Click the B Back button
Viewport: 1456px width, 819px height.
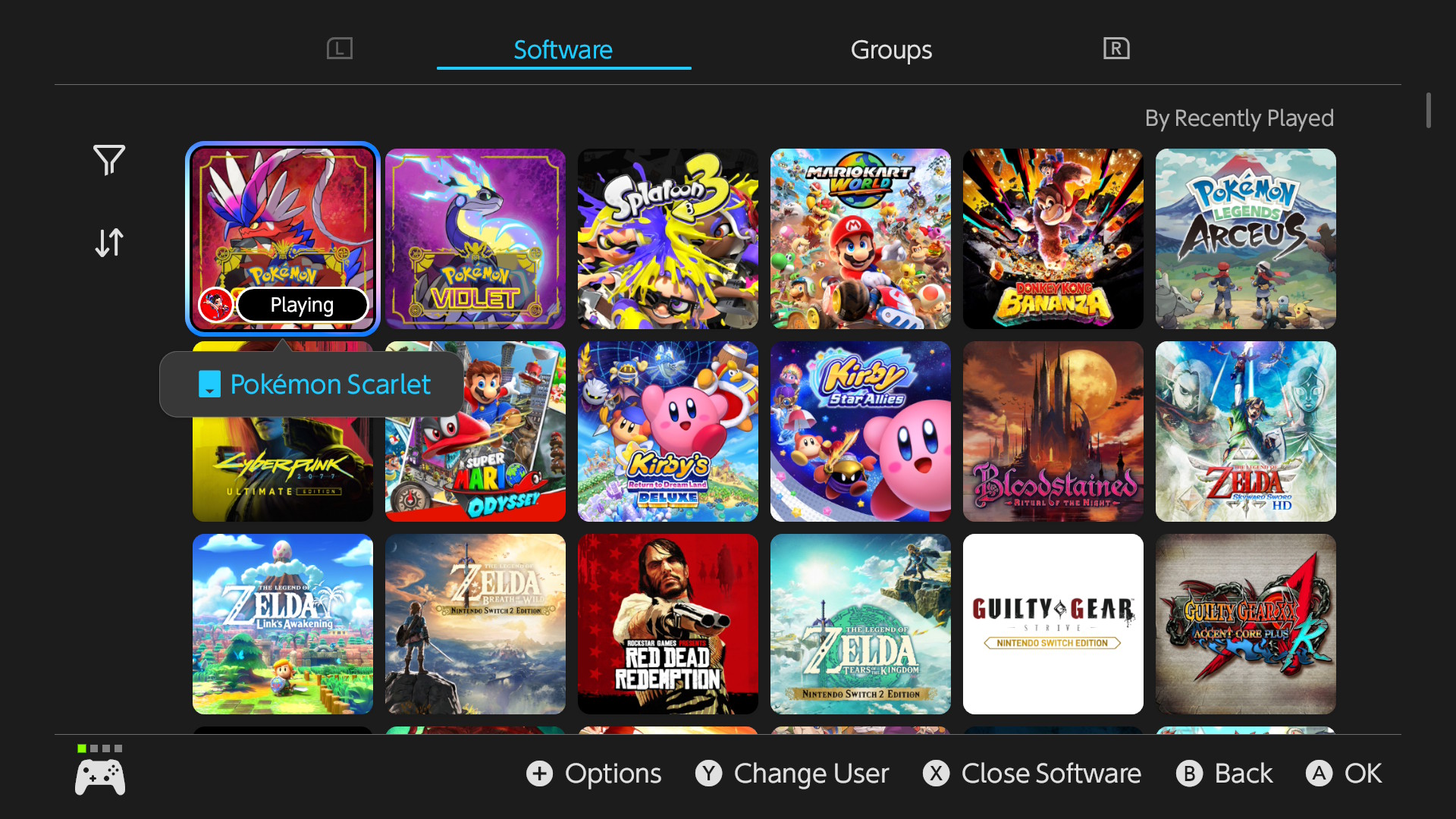tap(1225, 773)
